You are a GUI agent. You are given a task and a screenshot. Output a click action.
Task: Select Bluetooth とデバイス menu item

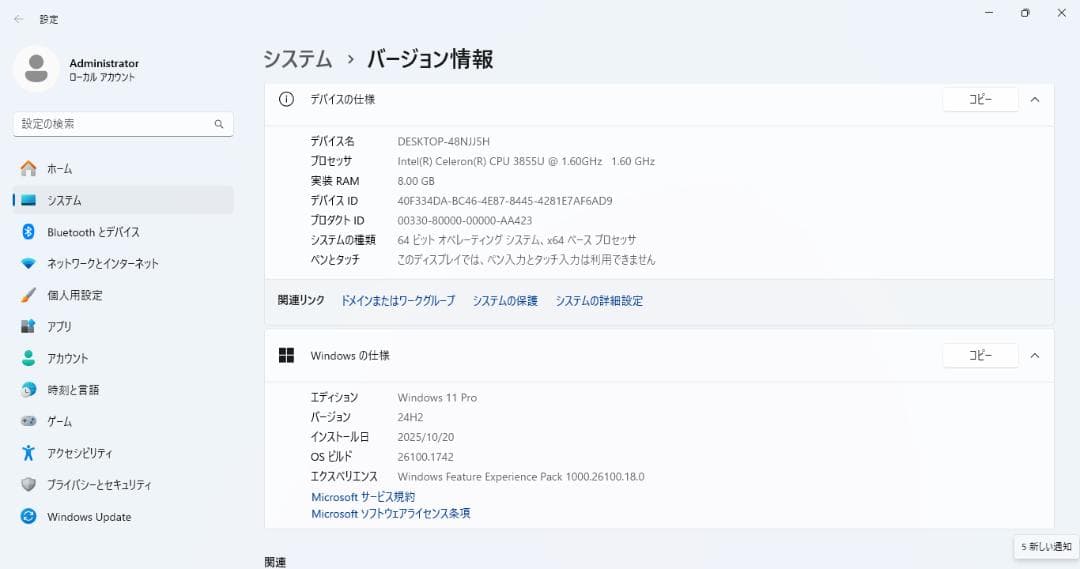click(123, 232)
